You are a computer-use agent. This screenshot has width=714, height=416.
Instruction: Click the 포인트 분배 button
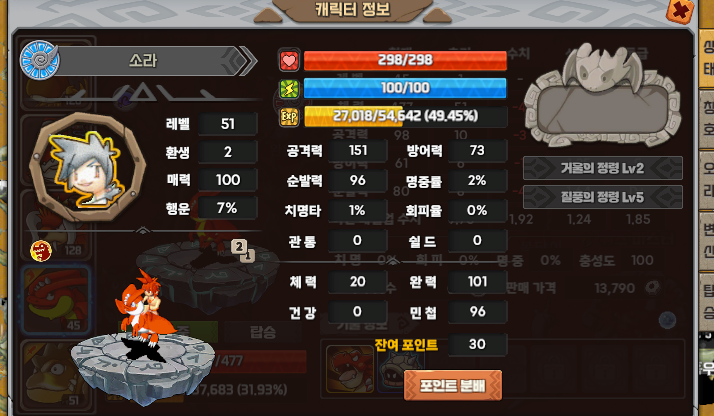[453, 385]
